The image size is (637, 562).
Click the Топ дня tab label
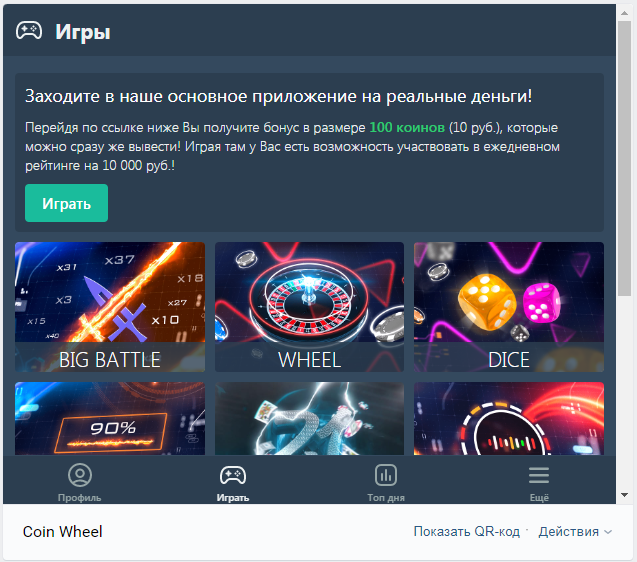pyautogui.click(x=386, y=498)
